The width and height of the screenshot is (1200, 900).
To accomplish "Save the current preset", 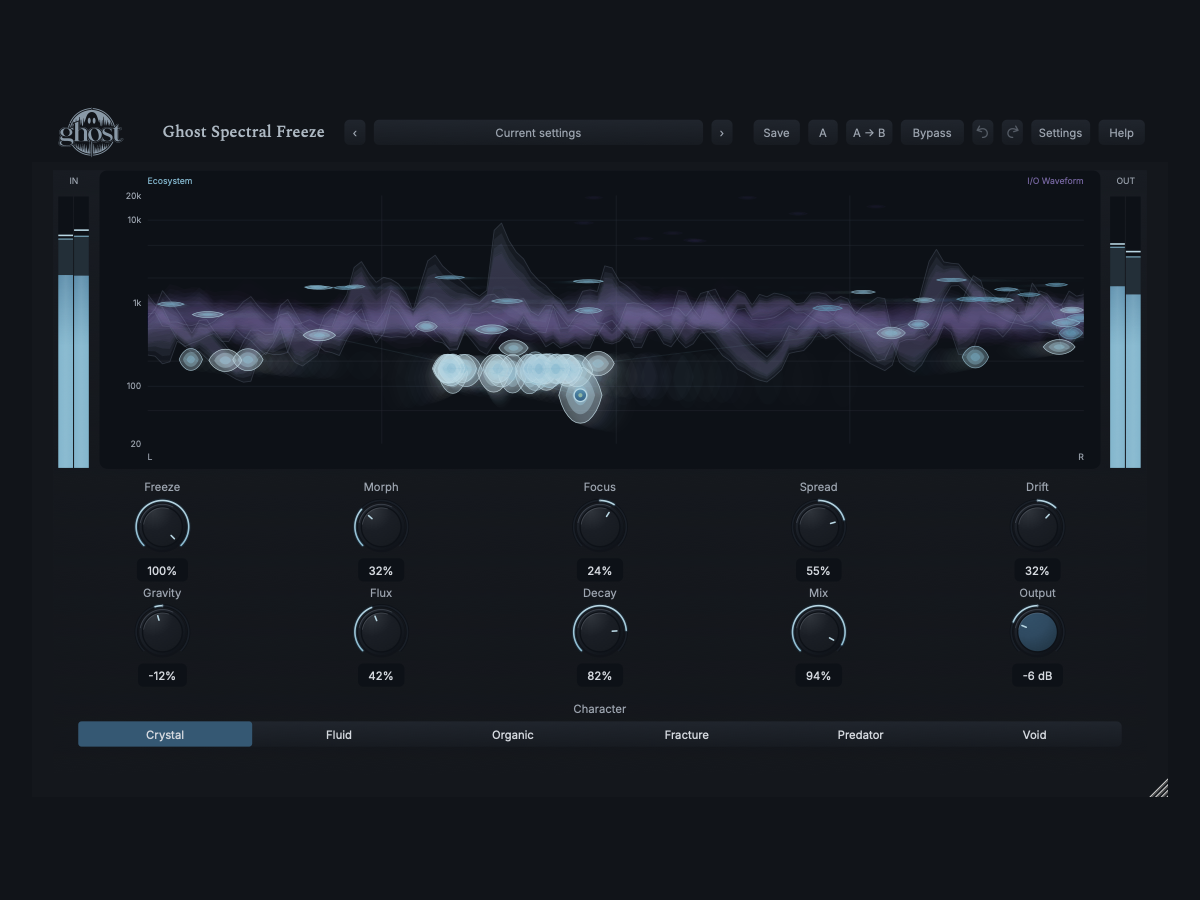I will (x=776, y=133).
